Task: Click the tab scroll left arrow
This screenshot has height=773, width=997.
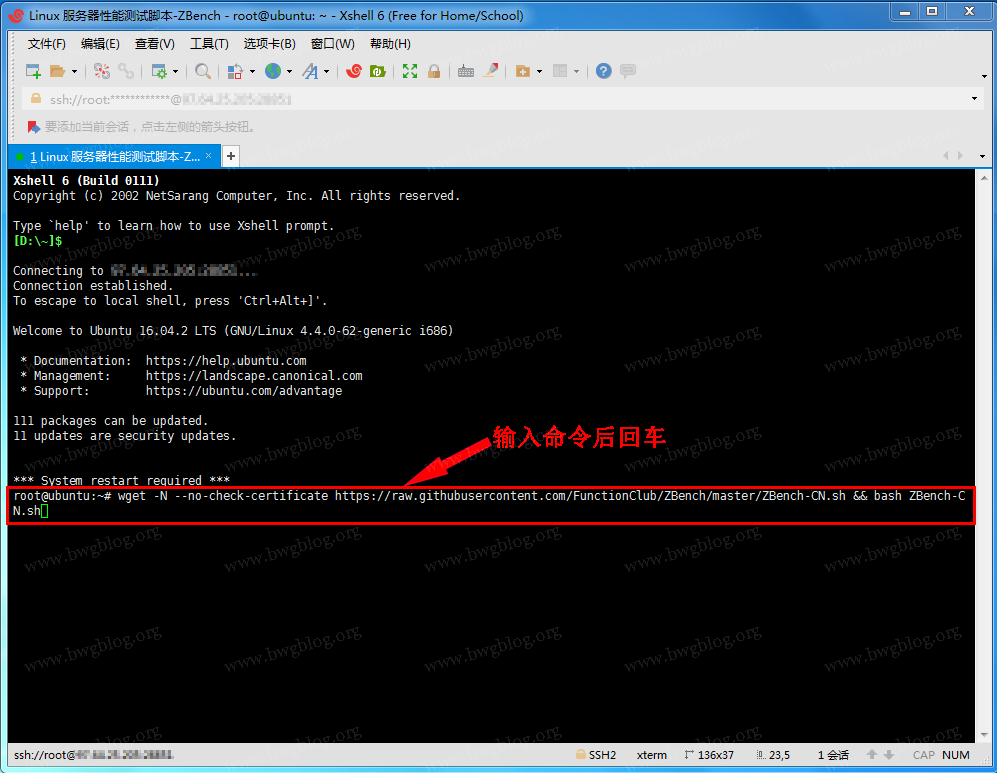Action: (x=945, y=156)
